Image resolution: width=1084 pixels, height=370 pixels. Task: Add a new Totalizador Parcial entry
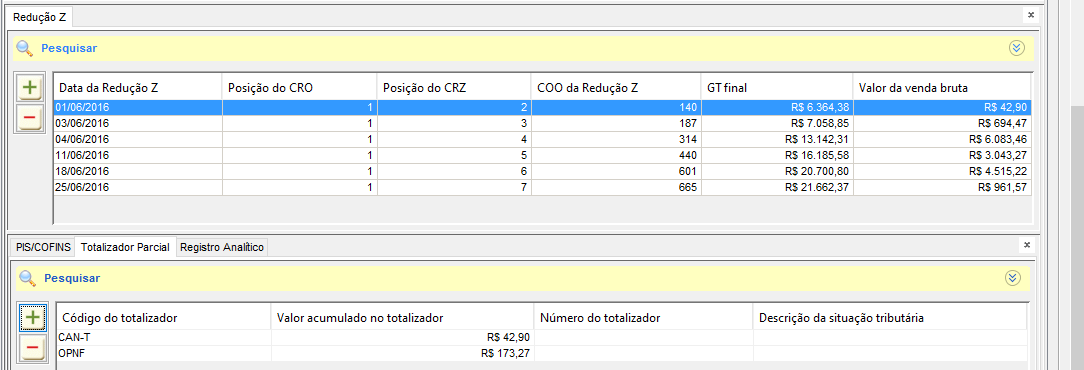click(32, 317)
